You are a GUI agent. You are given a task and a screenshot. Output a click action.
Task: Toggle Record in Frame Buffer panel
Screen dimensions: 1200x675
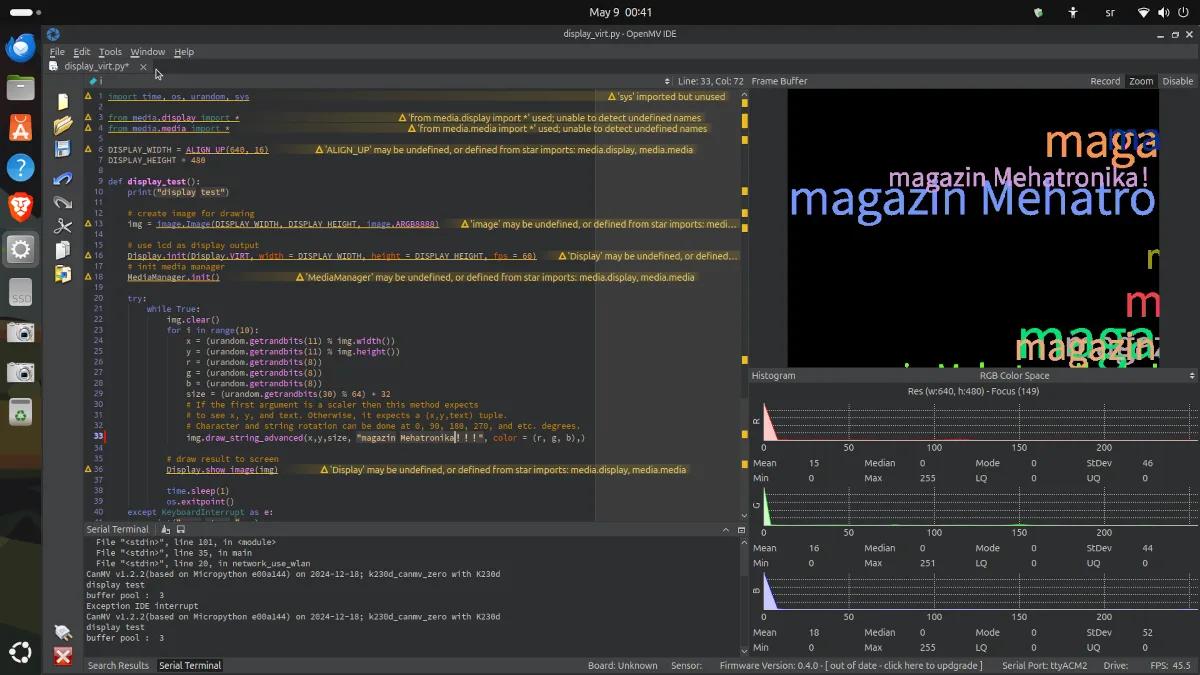[1105, 81]
